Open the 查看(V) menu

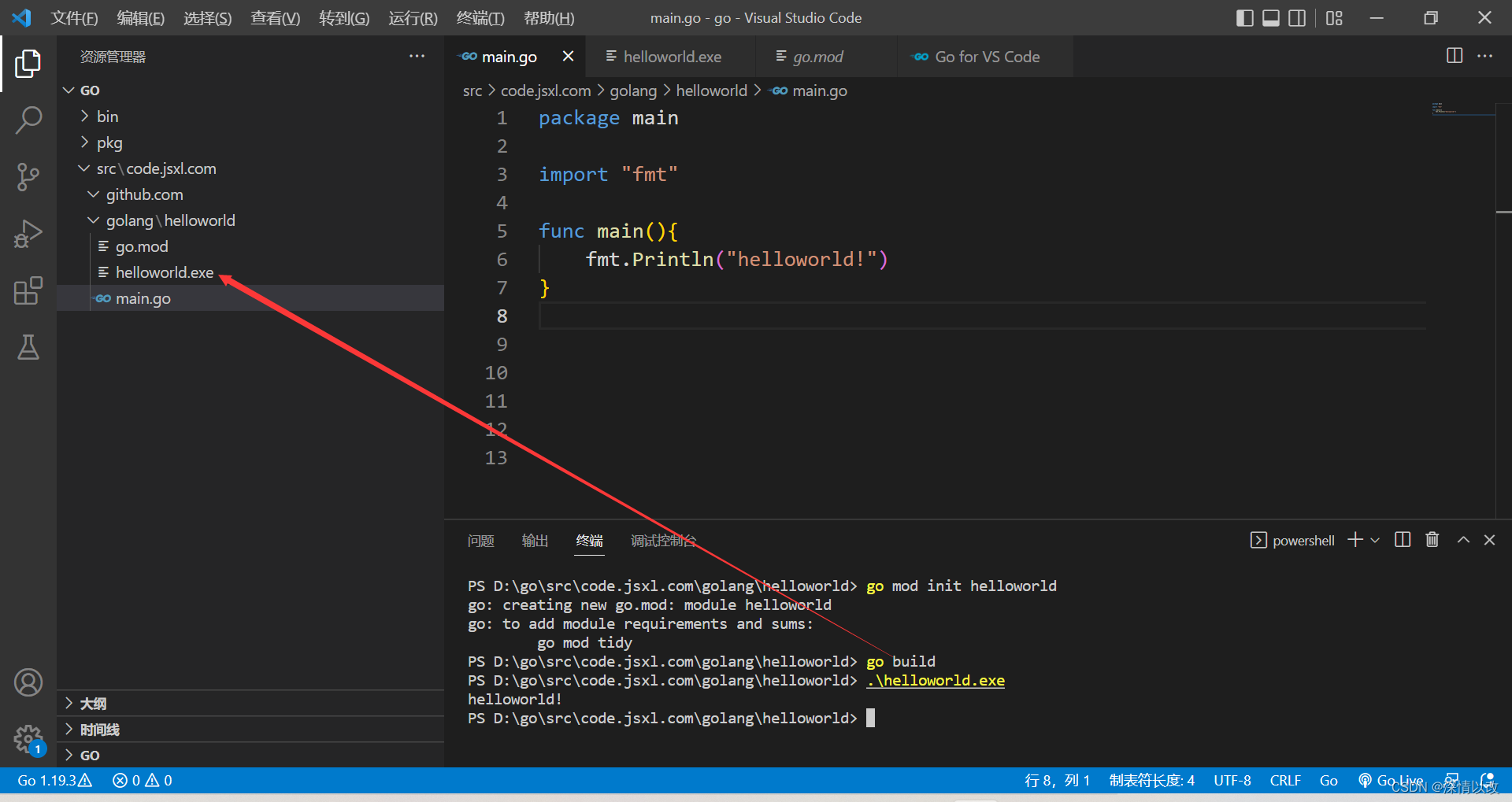point(275,18)
